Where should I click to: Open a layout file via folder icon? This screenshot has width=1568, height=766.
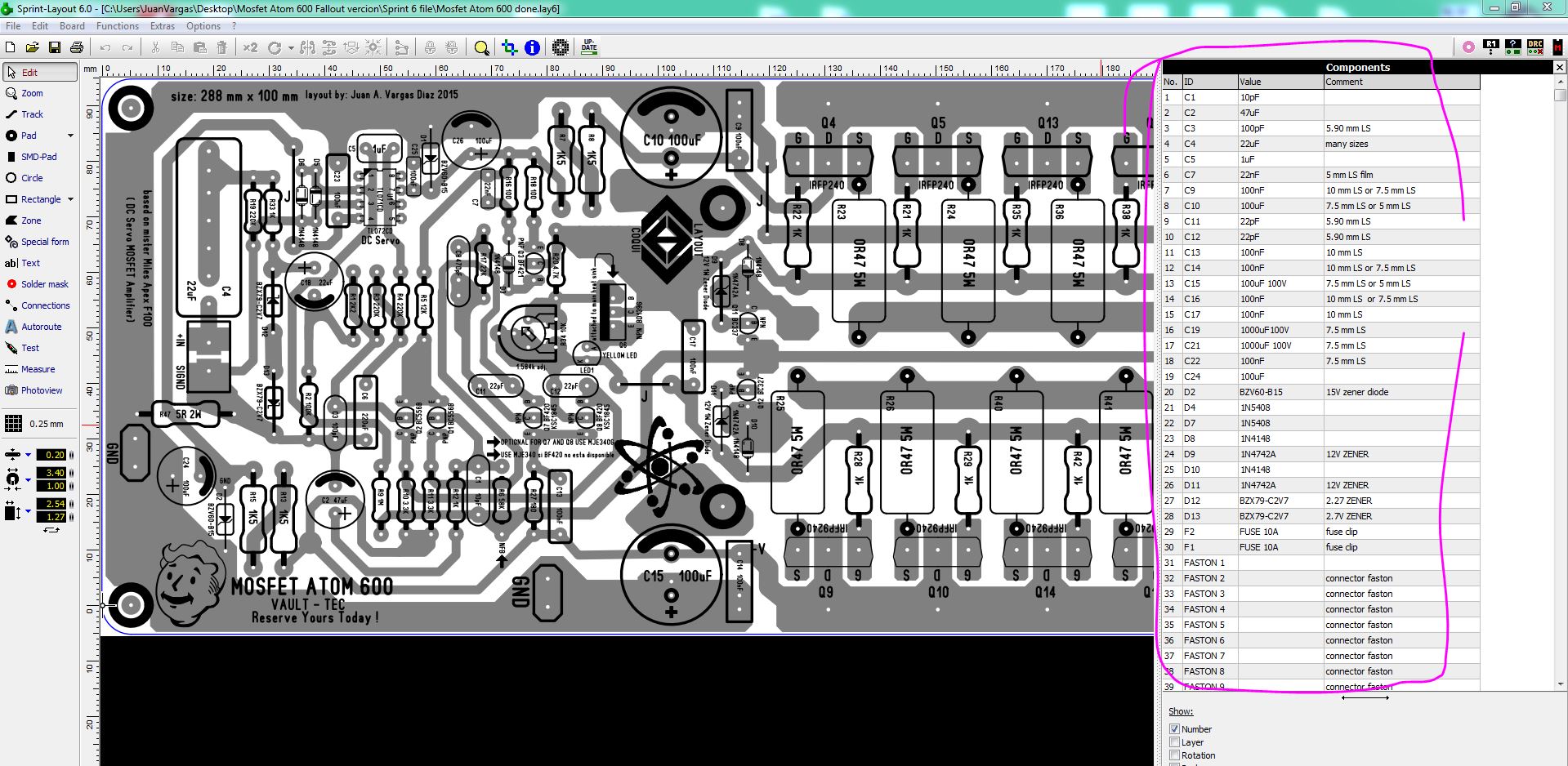coord(33,47)
